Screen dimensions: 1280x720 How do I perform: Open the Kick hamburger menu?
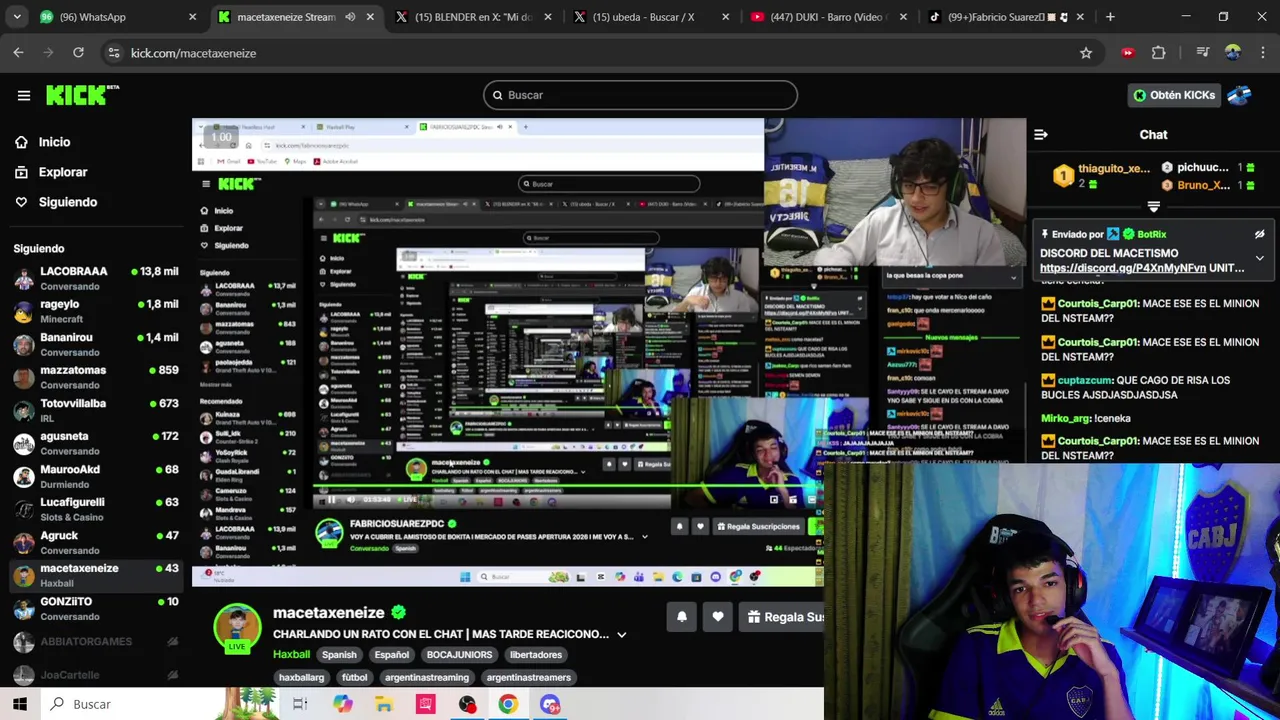click(24, 95)
